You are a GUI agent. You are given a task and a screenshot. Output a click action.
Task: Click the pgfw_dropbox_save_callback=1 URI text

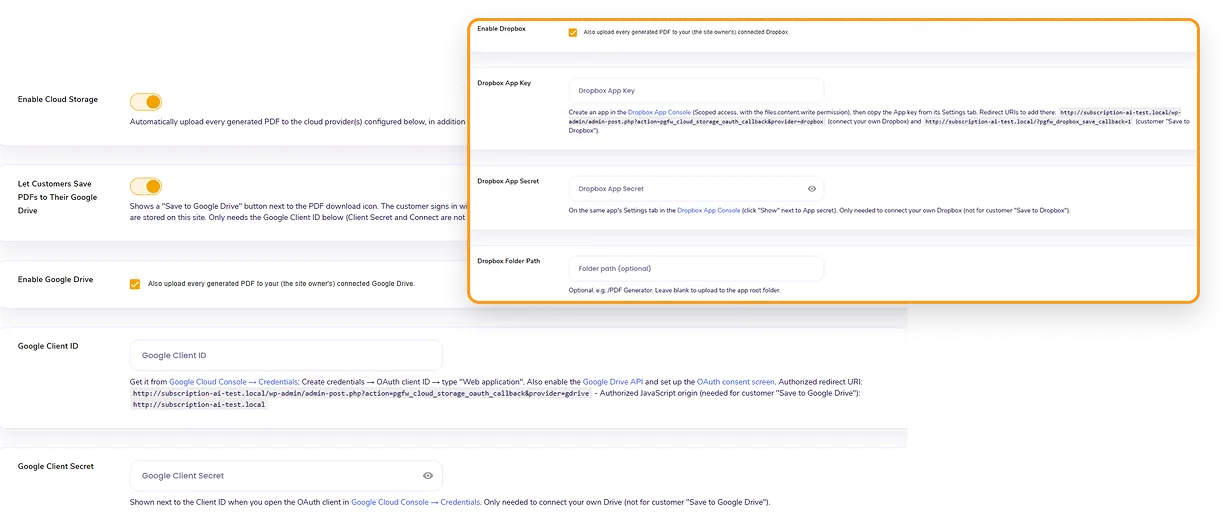(x=1029, y=122)
